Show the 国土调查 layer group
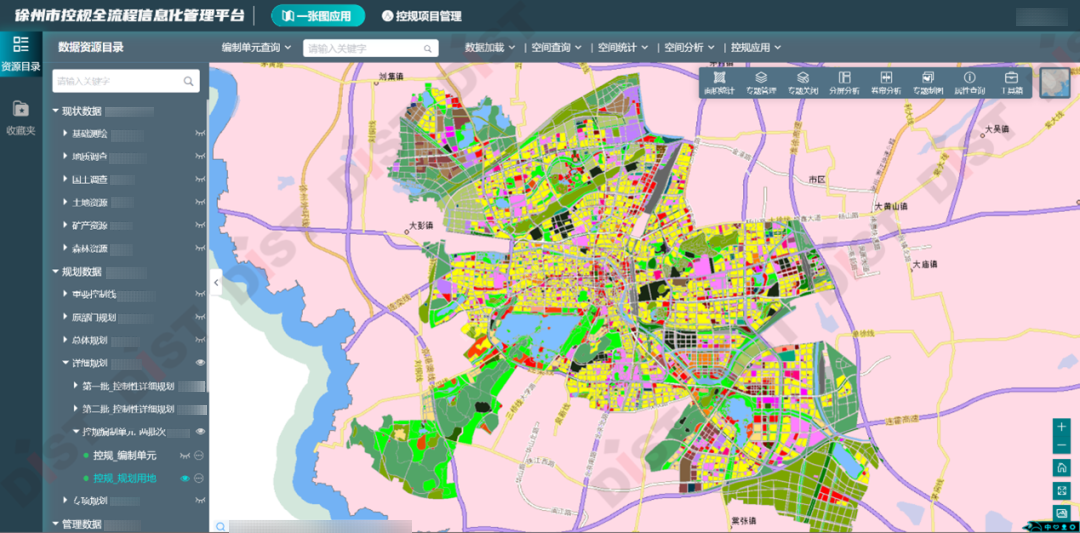The height and width of the screenshot is (533, 1080). tap(200, 179)
